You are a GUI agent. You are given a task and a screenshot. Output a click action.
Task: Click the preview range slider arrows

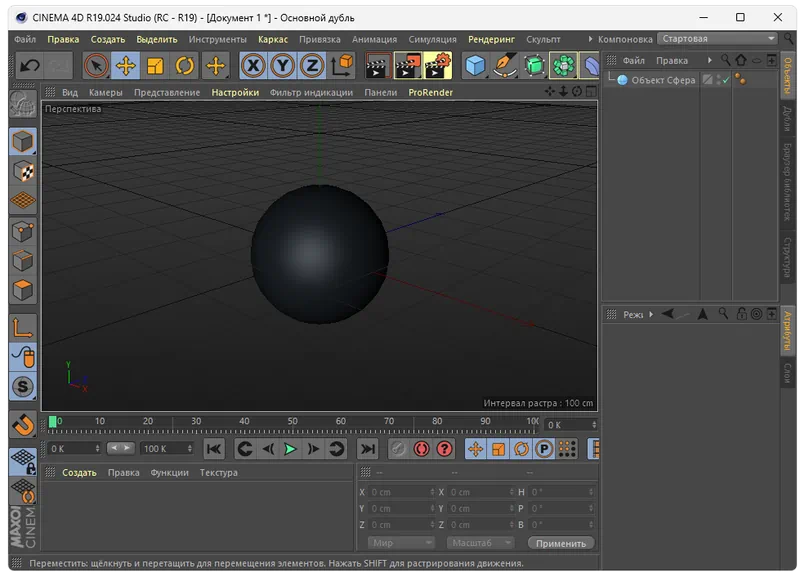click(121, 448)
